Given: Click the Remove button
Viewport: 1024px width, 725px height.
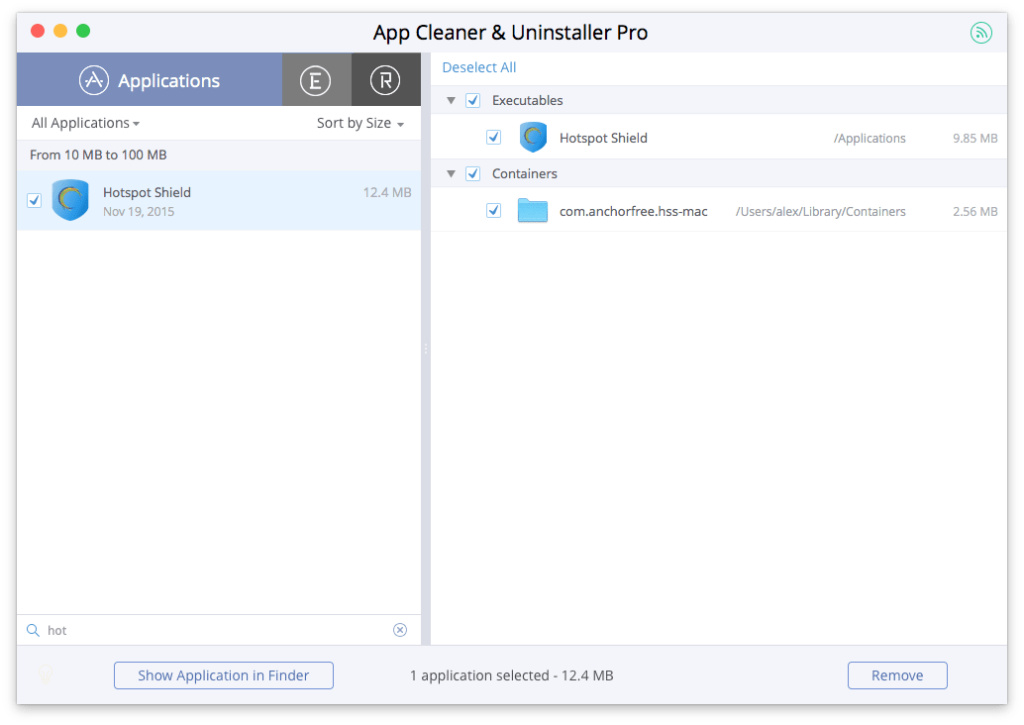Looking at the screenshot, I should pos(897,675).
